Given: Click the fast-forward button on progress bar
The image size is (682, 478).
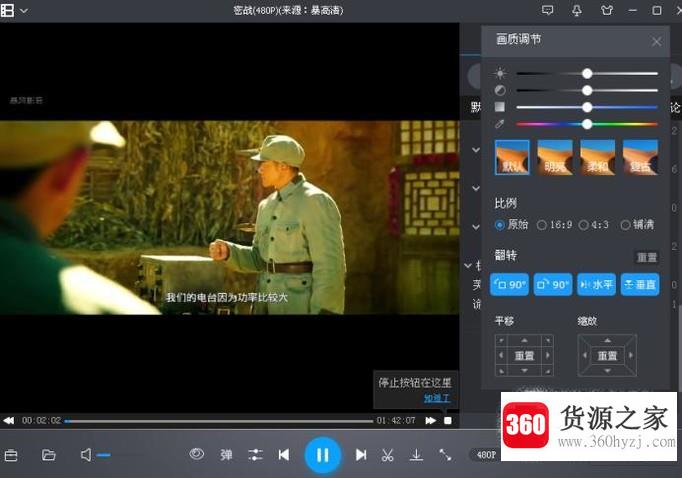Looking at the screenshot, I should click(x=431, y=421).
